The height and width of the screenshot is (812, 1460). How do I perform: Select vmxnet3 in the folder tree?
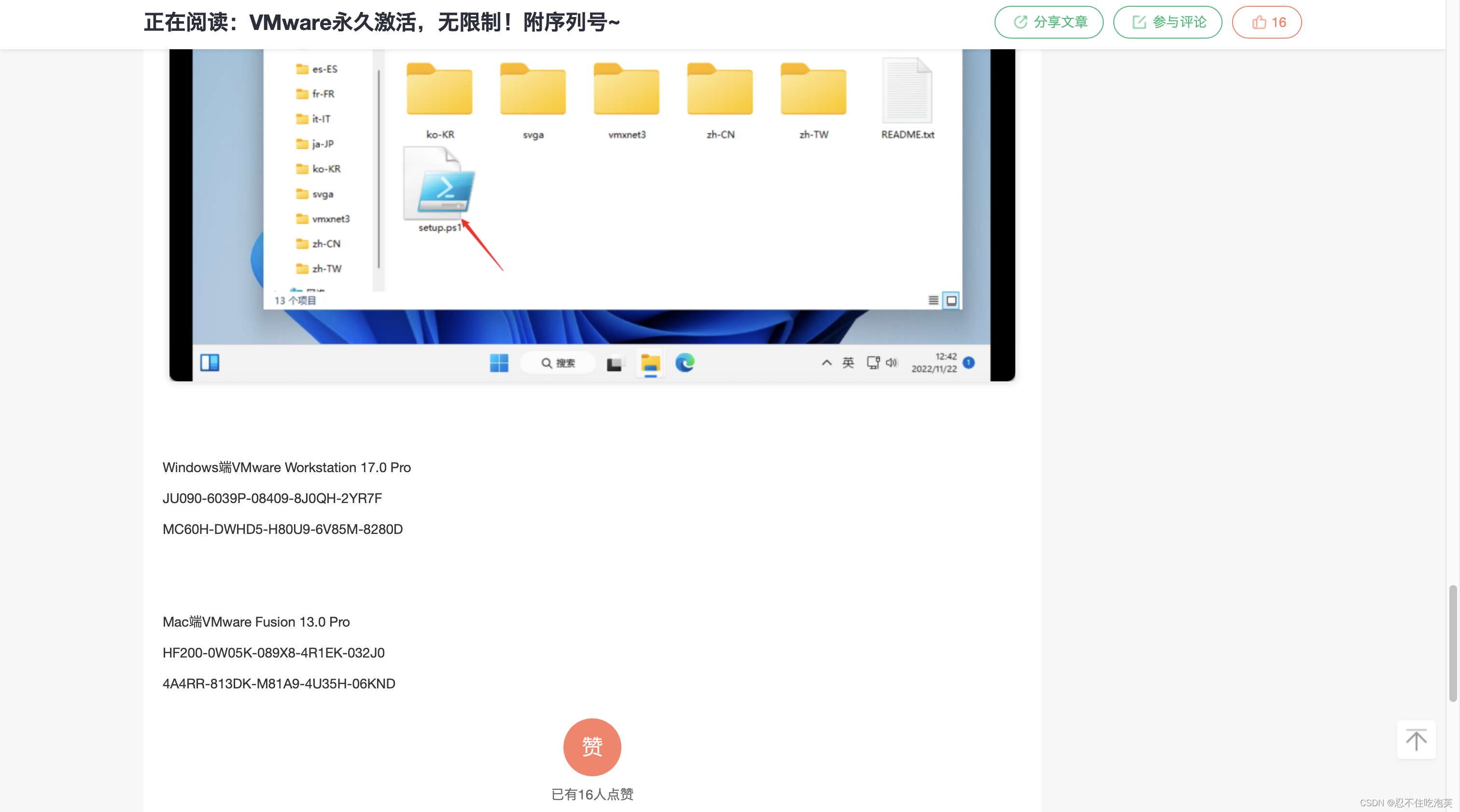(x=323, y=219)
